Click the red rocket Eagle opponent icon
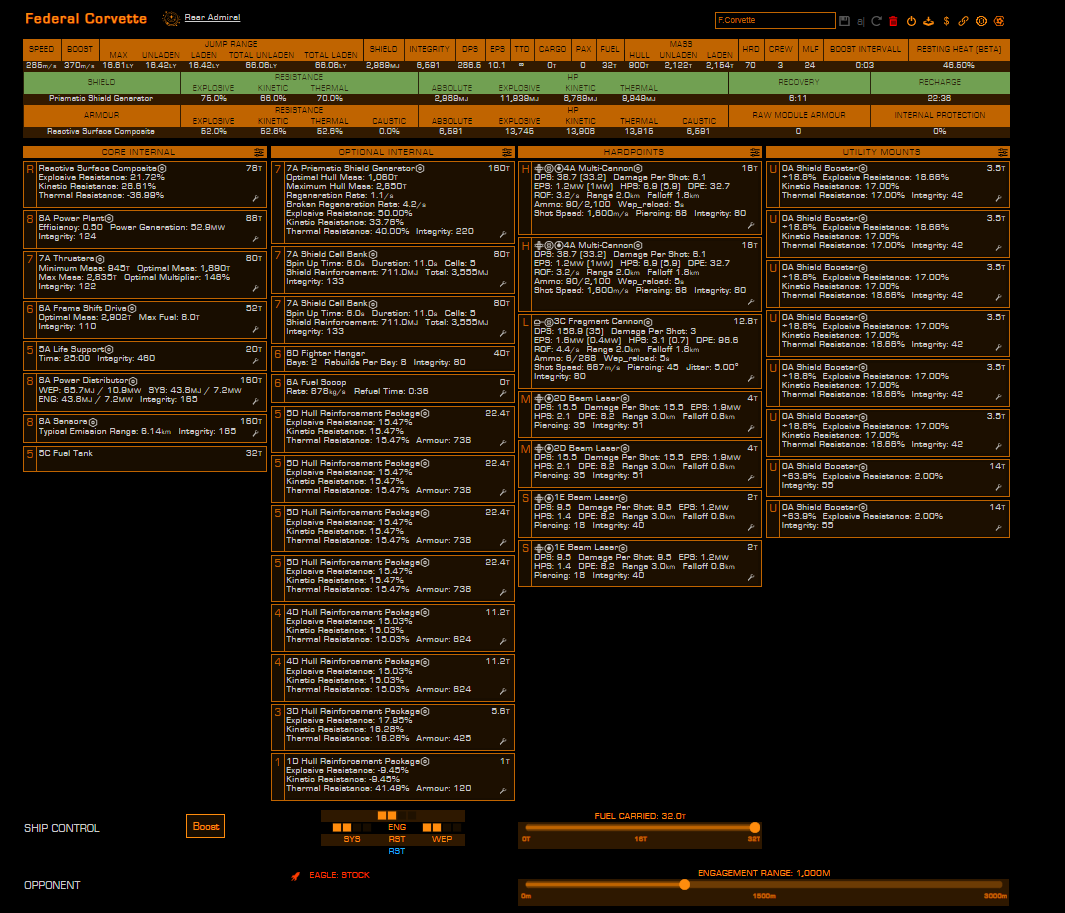1065x913 pixels. 295,876
